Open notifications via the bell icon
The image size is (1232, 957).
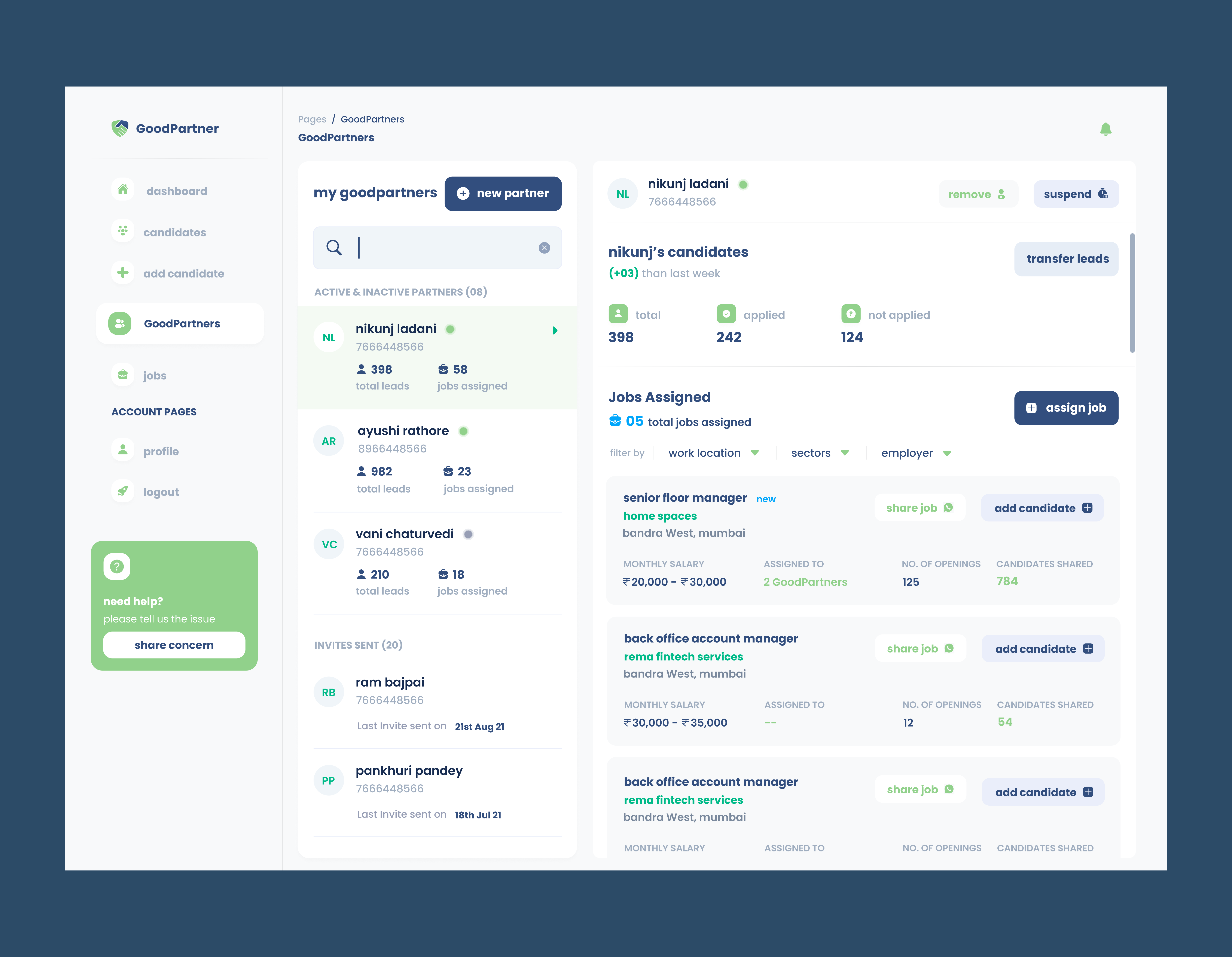(x=1106, y=129)
